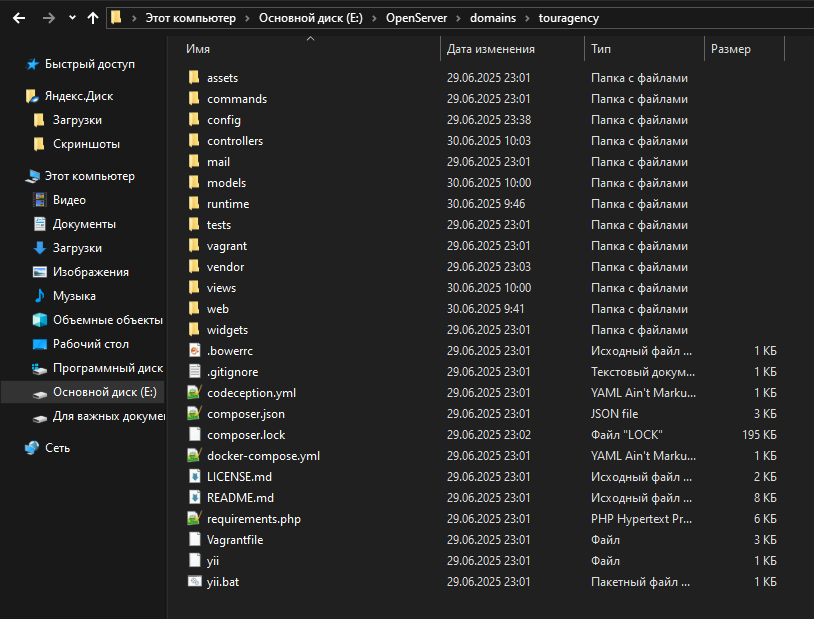The height and width of the screenshot is (619, 814).
Task: Open Загрузки under Яндекс.Диск
Action: click(77, 120)
